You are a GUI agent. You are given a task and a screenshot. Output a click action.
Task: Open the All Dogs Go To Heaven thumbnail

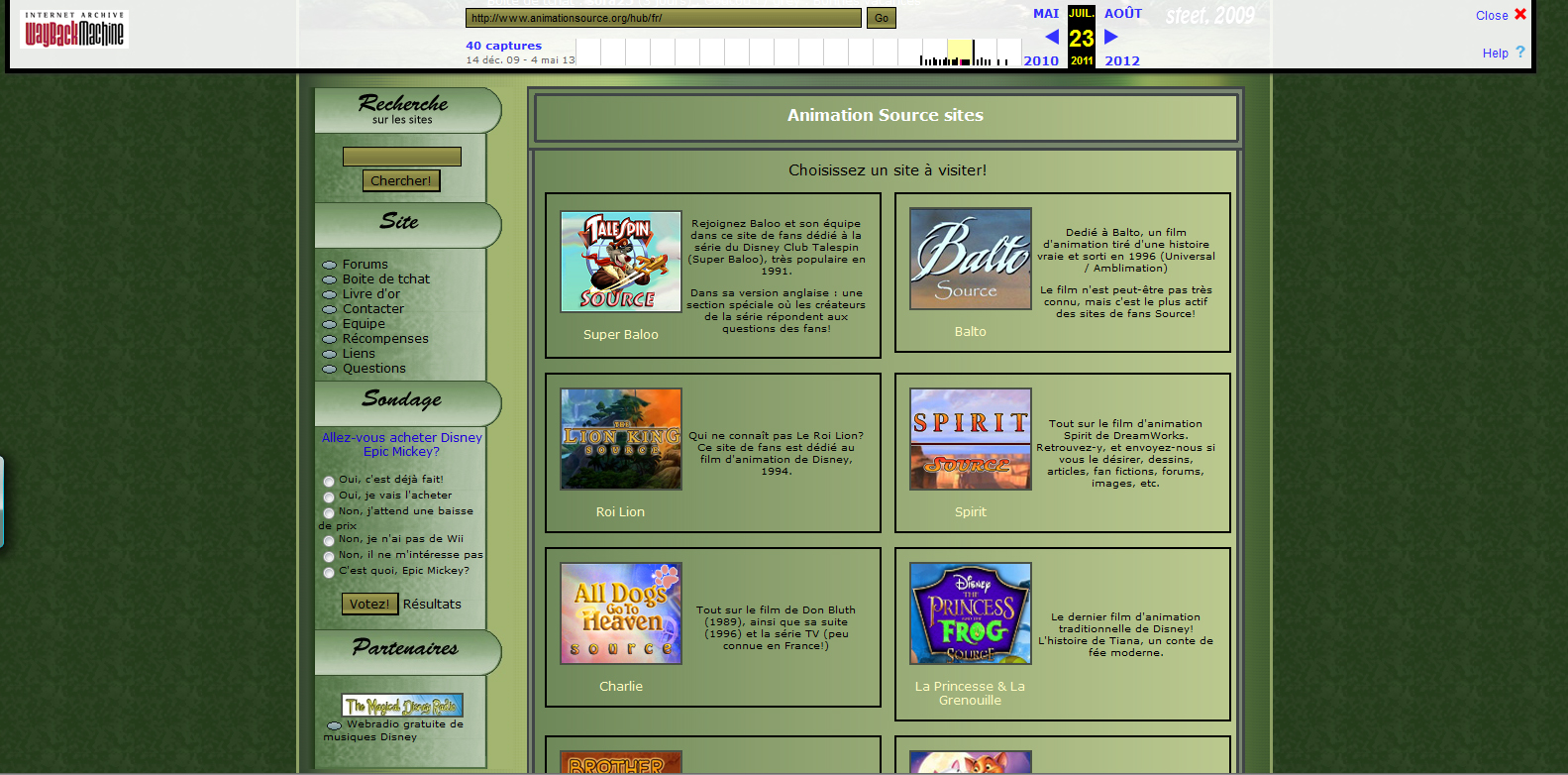[621, 613]
